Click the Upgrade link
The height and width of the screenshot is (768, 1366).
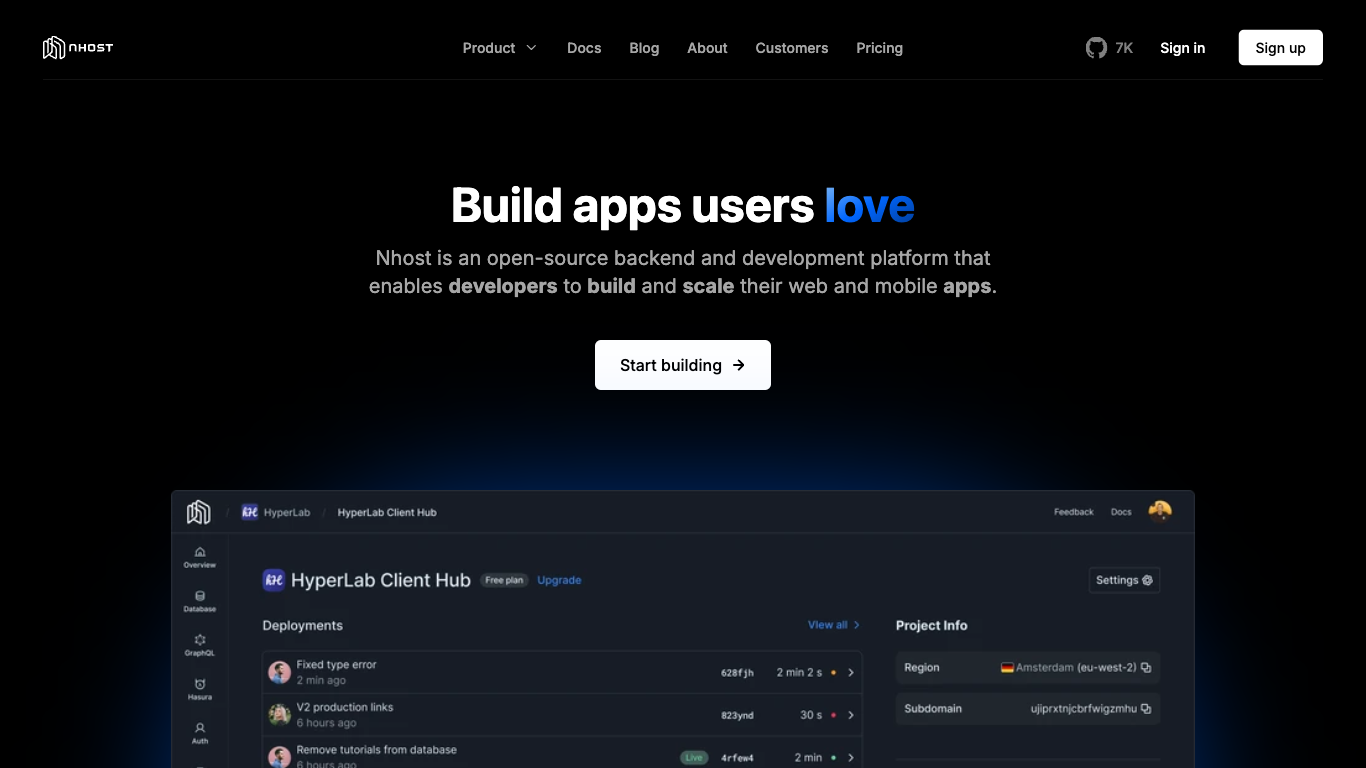pos(559,580)
